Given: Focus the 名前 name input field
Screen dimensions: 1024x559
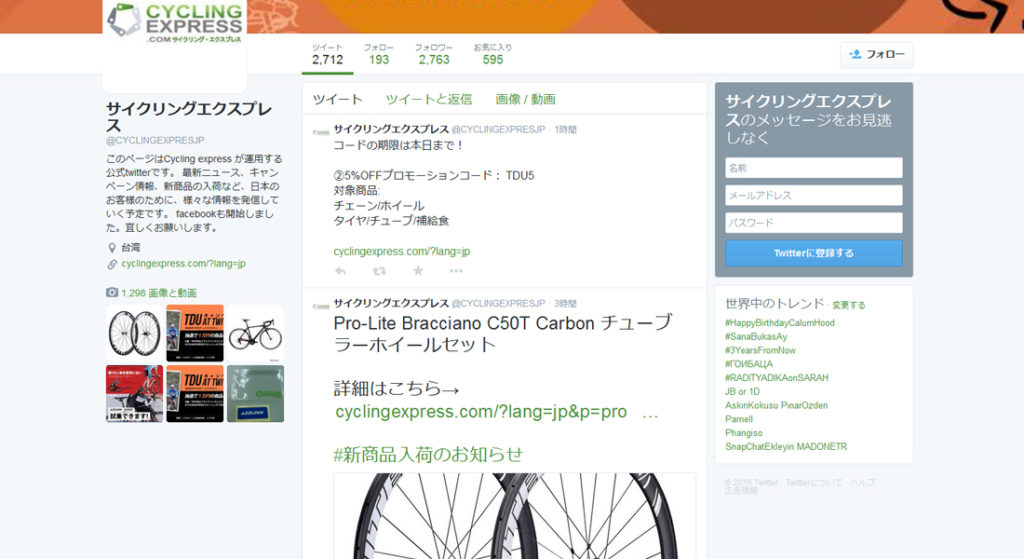Looking at the screenshot, I should (814, 168).
